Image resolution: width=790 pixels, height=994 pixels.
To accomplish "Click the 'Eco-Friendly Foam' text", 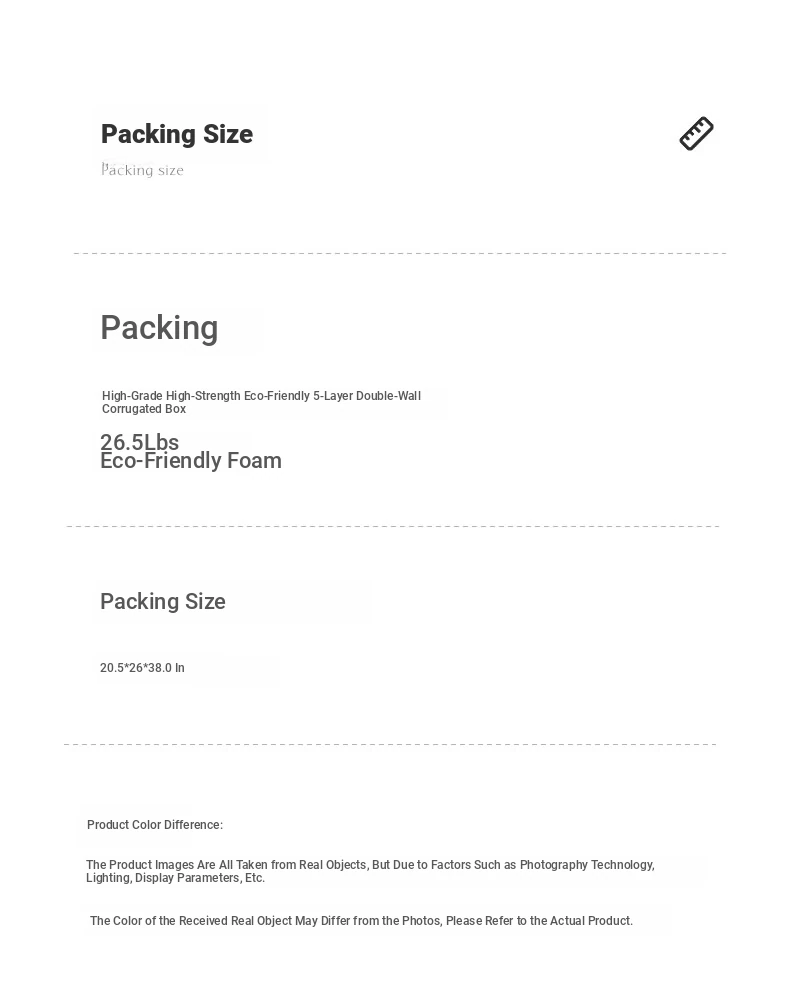I will click(191, 461).
